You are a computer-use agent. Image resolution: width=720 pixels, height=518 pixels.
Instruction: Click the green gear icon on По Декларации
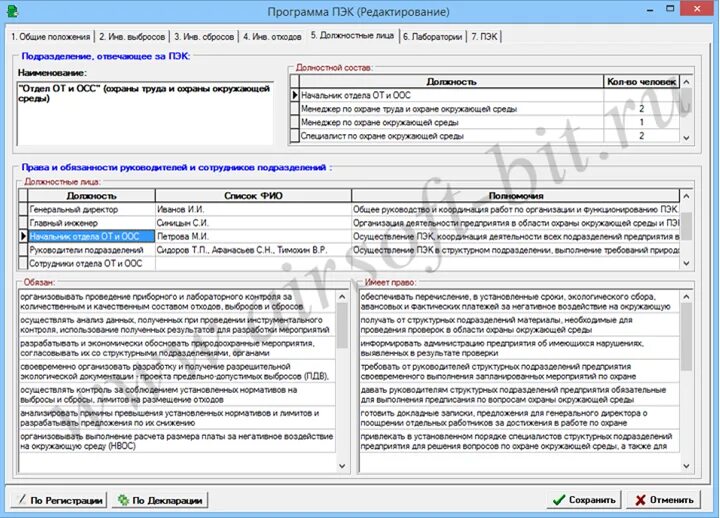(123, 500)
